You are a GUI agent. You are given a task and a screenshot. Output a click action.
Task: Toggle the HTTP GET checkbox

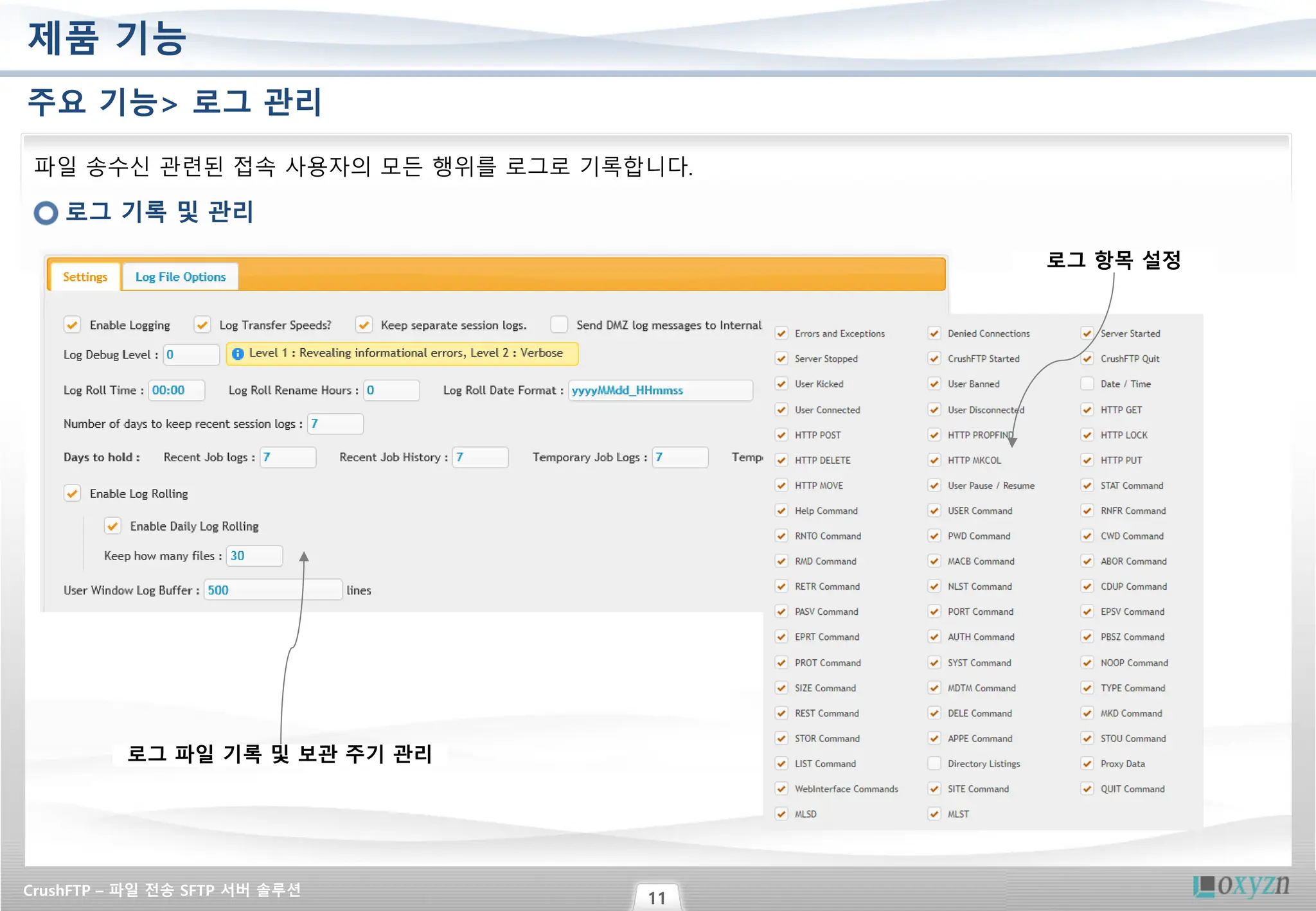pyautogui.click(x=1087, y=409)
